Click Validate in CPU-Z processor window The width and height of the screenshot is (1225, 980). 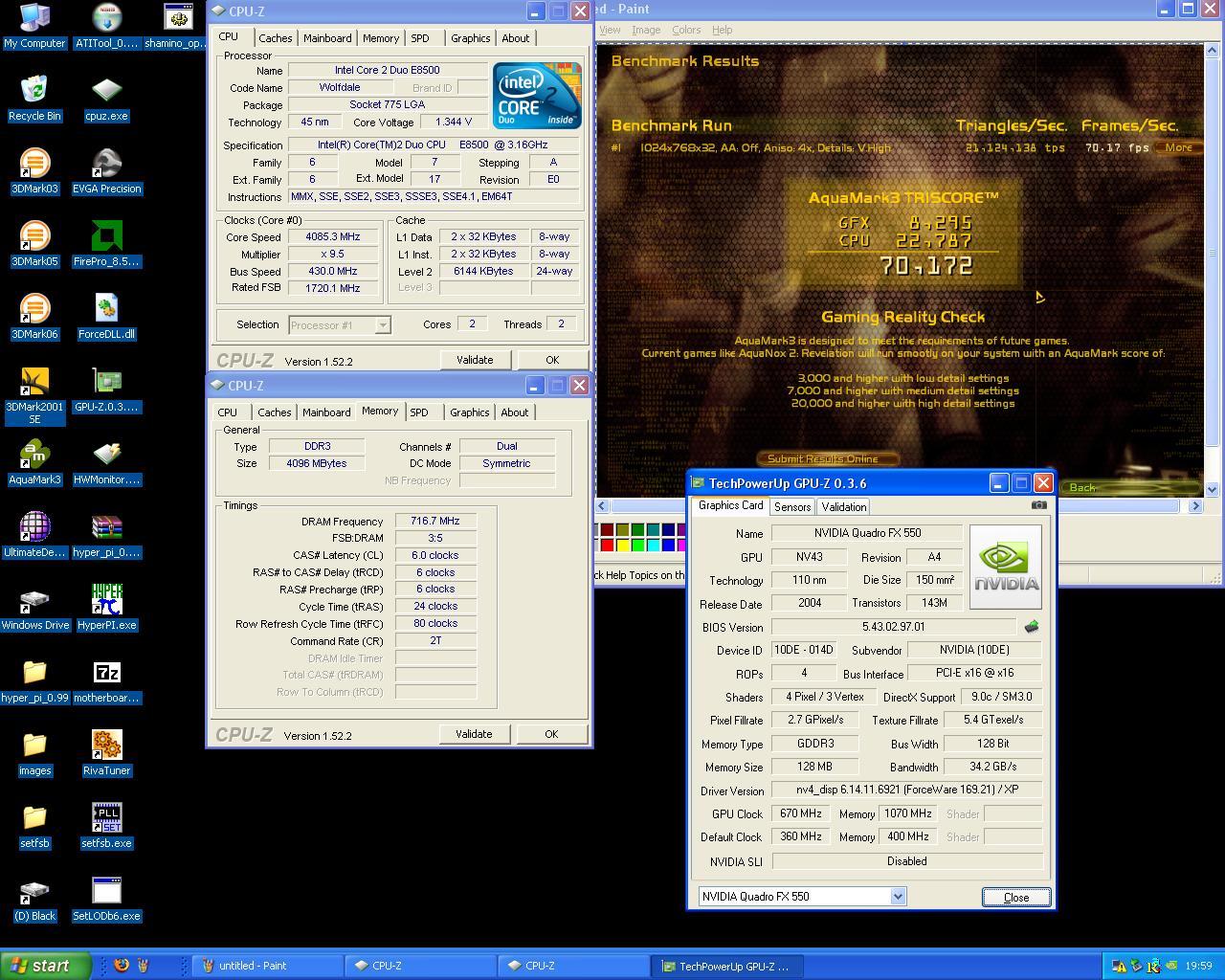[x=475, y=360]
